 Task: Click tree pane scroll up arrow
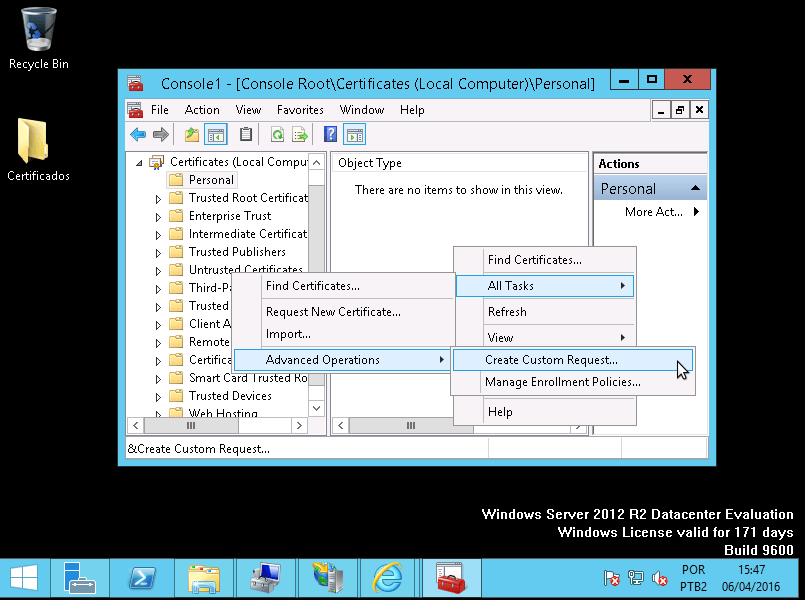(x=317, y=163)
